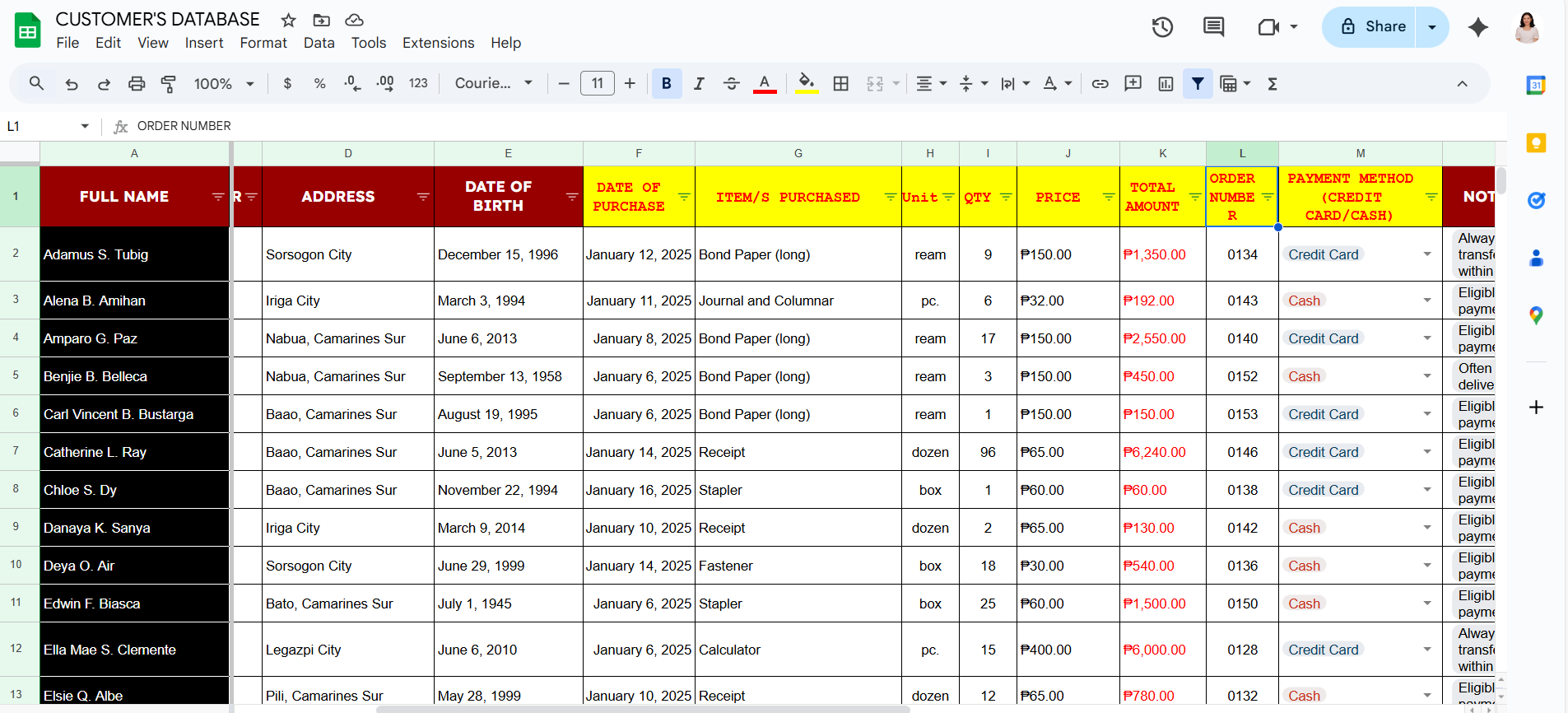
Task: Expand payment method dropdown for Adamus S. Tubig
Action: [x=1426, y=254]
